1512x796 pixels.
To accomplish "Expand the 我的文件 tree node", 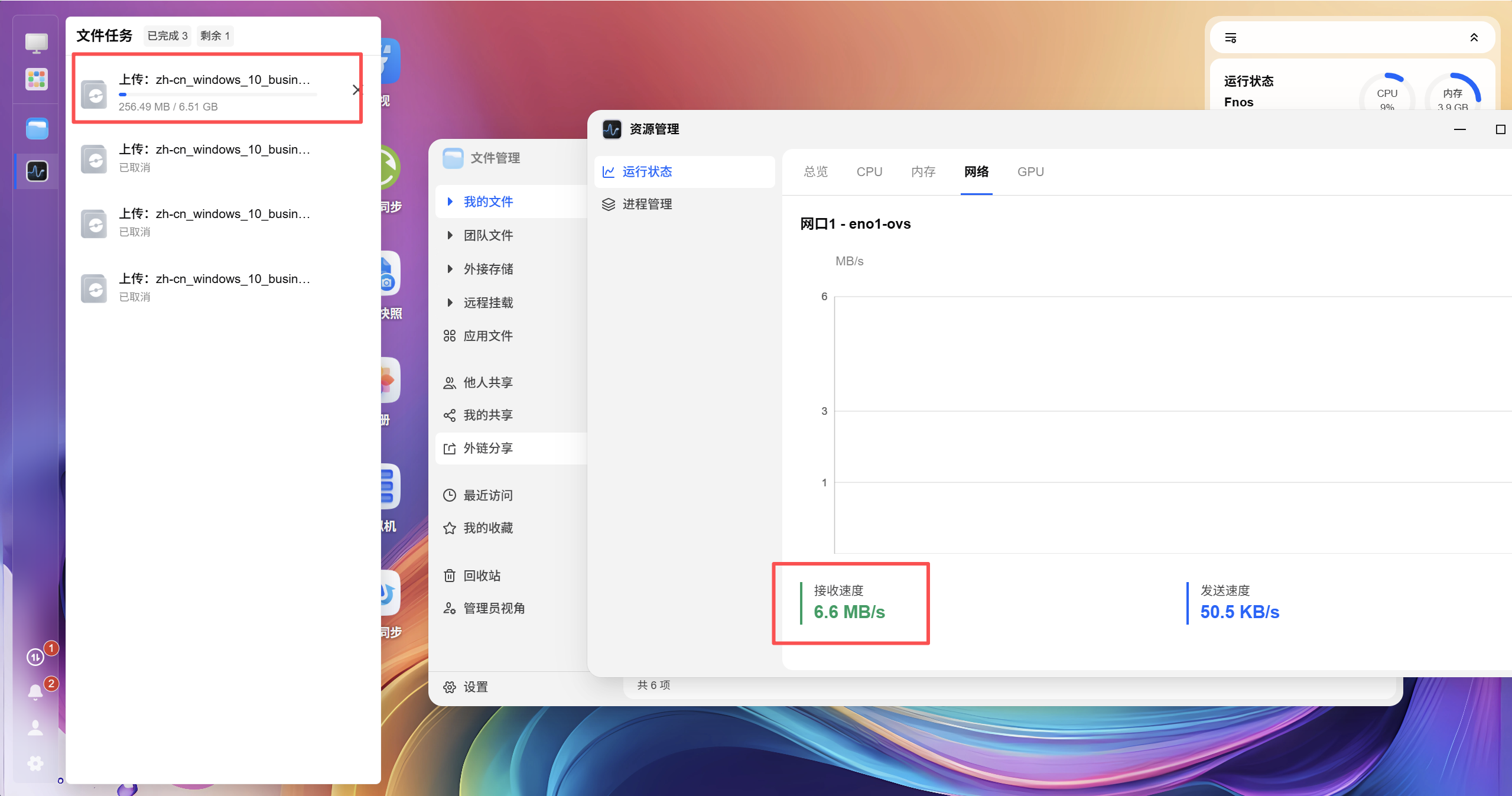I will point(450,202).
